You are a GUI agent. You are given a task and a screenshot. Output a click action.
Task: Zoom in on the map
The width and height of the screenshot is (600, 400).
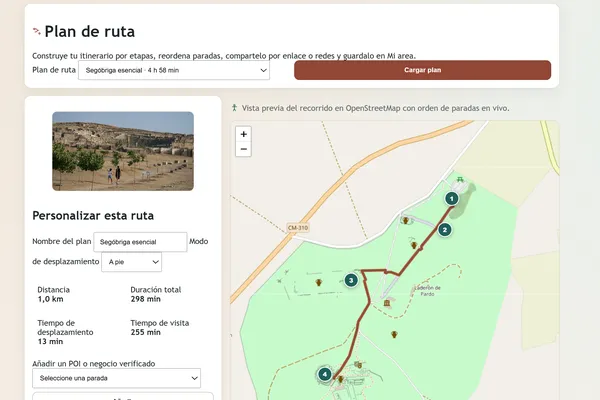(243, 134)
